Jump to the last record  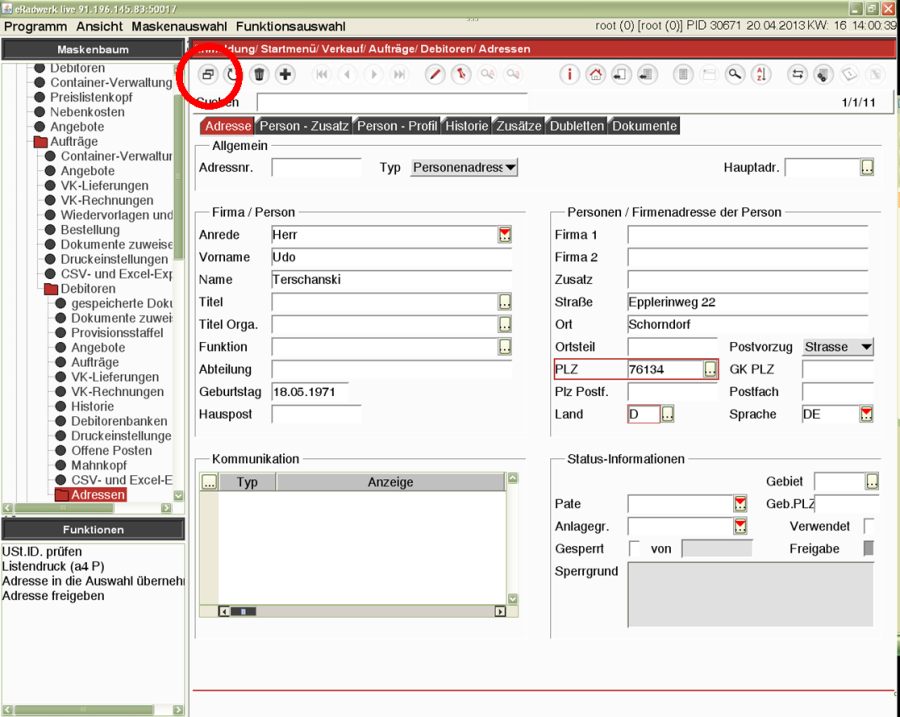(399, 75)
